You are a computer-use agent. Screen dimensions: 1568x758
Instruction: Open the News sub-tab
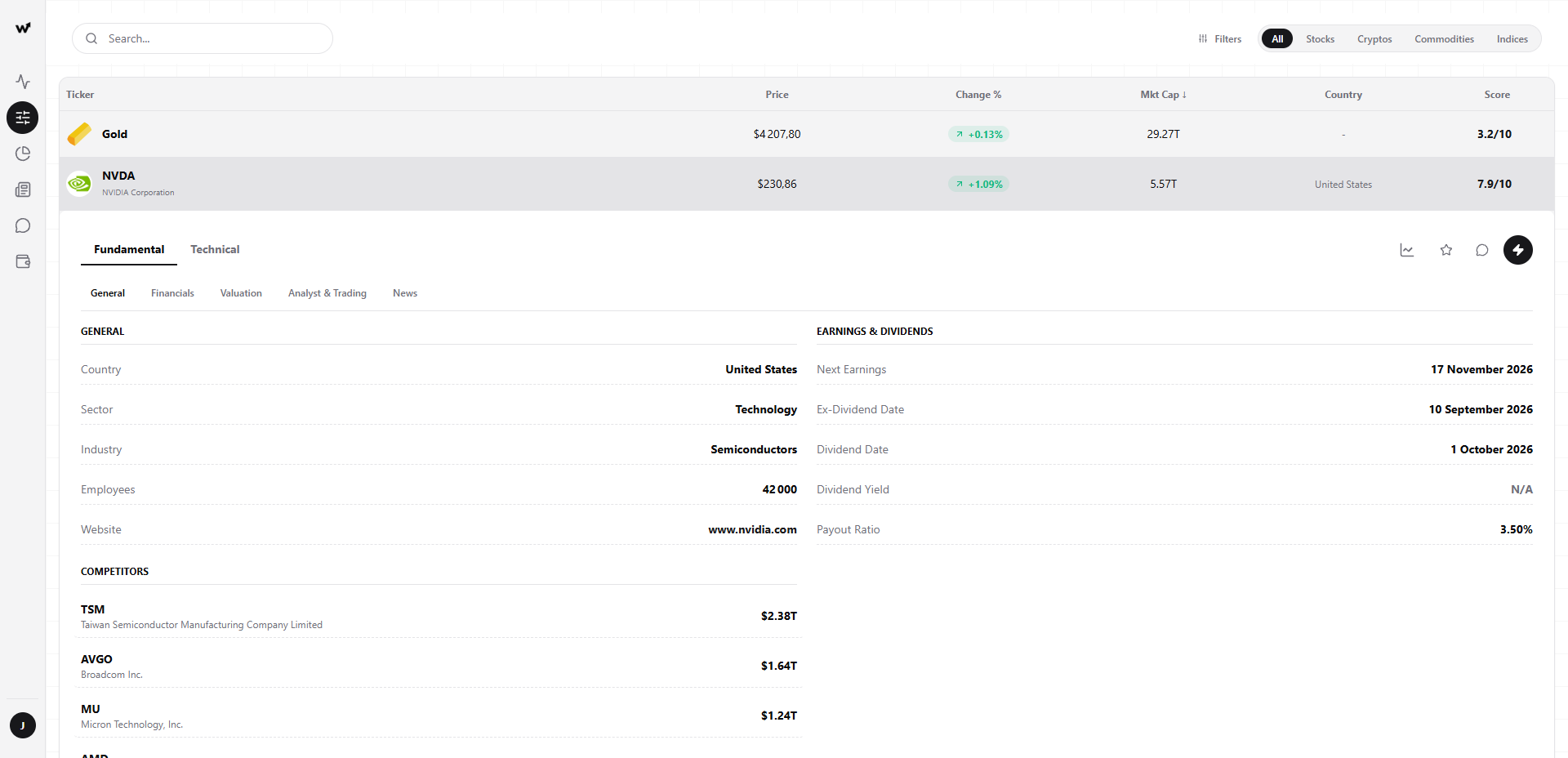[405, 293]
